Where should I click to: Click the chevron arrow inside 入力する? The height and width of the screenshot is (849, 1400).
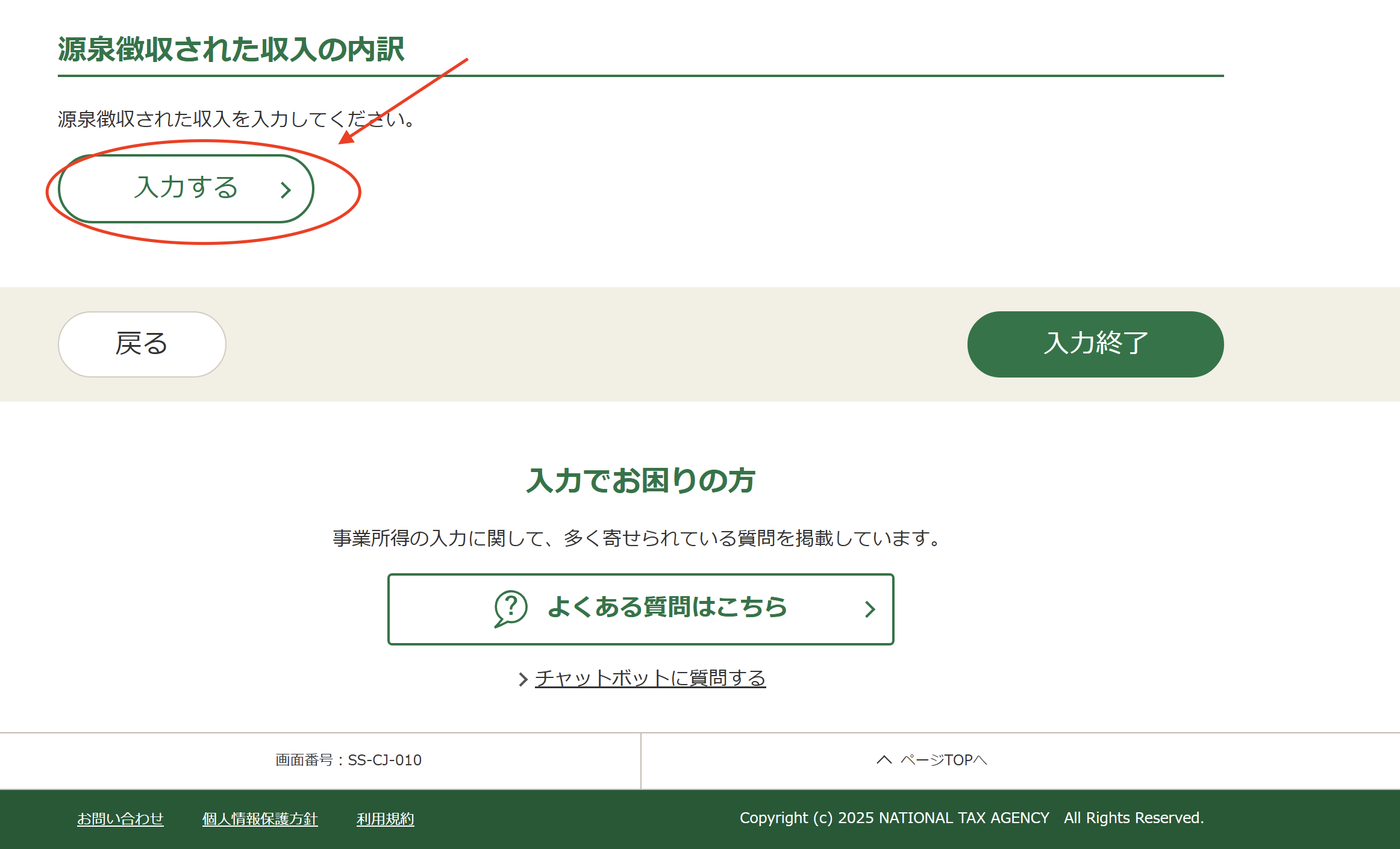pos(286,190)
